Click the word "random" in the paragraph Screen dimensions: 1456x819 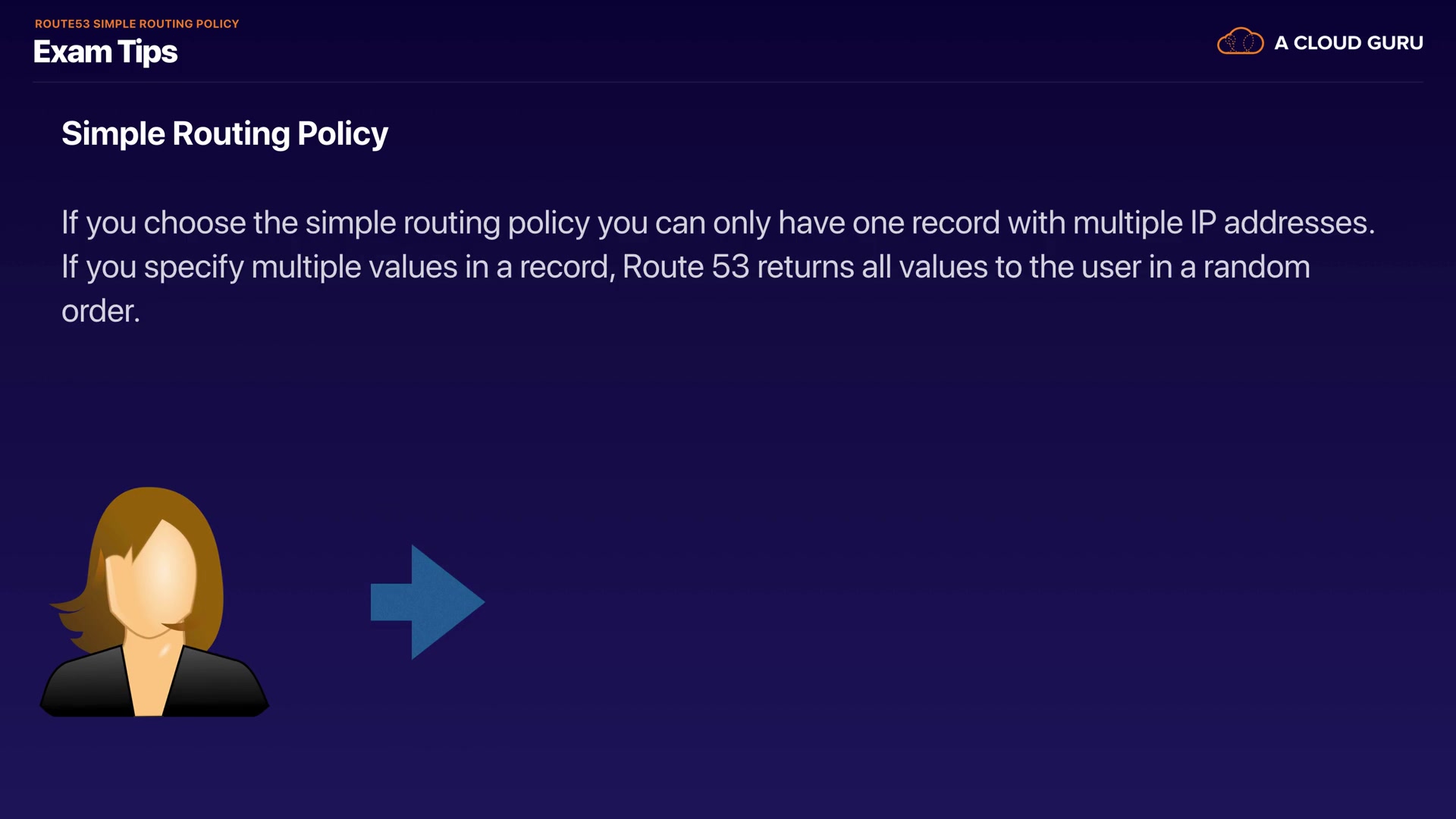click(1257, 267)
